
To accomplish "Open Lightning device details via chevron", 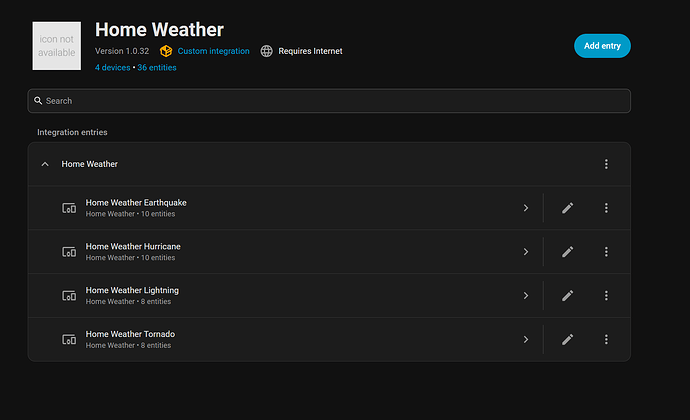I will [x=526, y=295].
